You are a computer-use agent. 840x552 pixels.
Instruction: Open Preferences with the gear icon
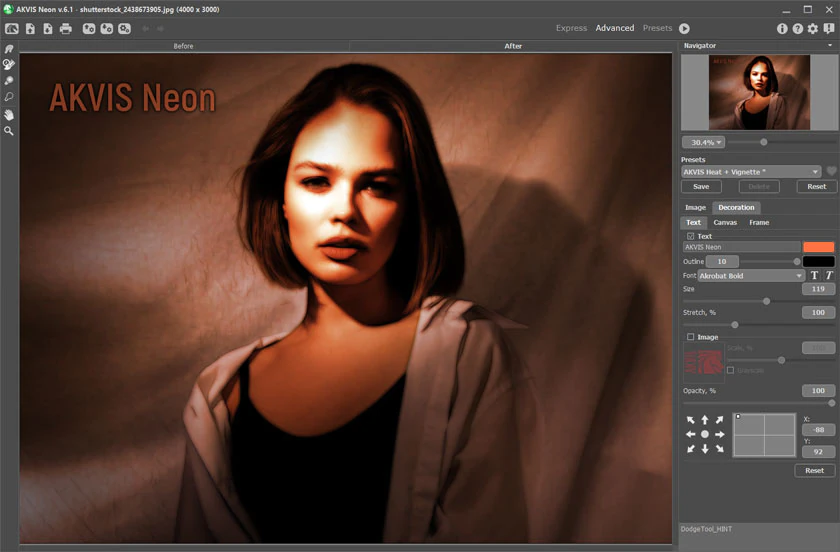click(813, 28)
